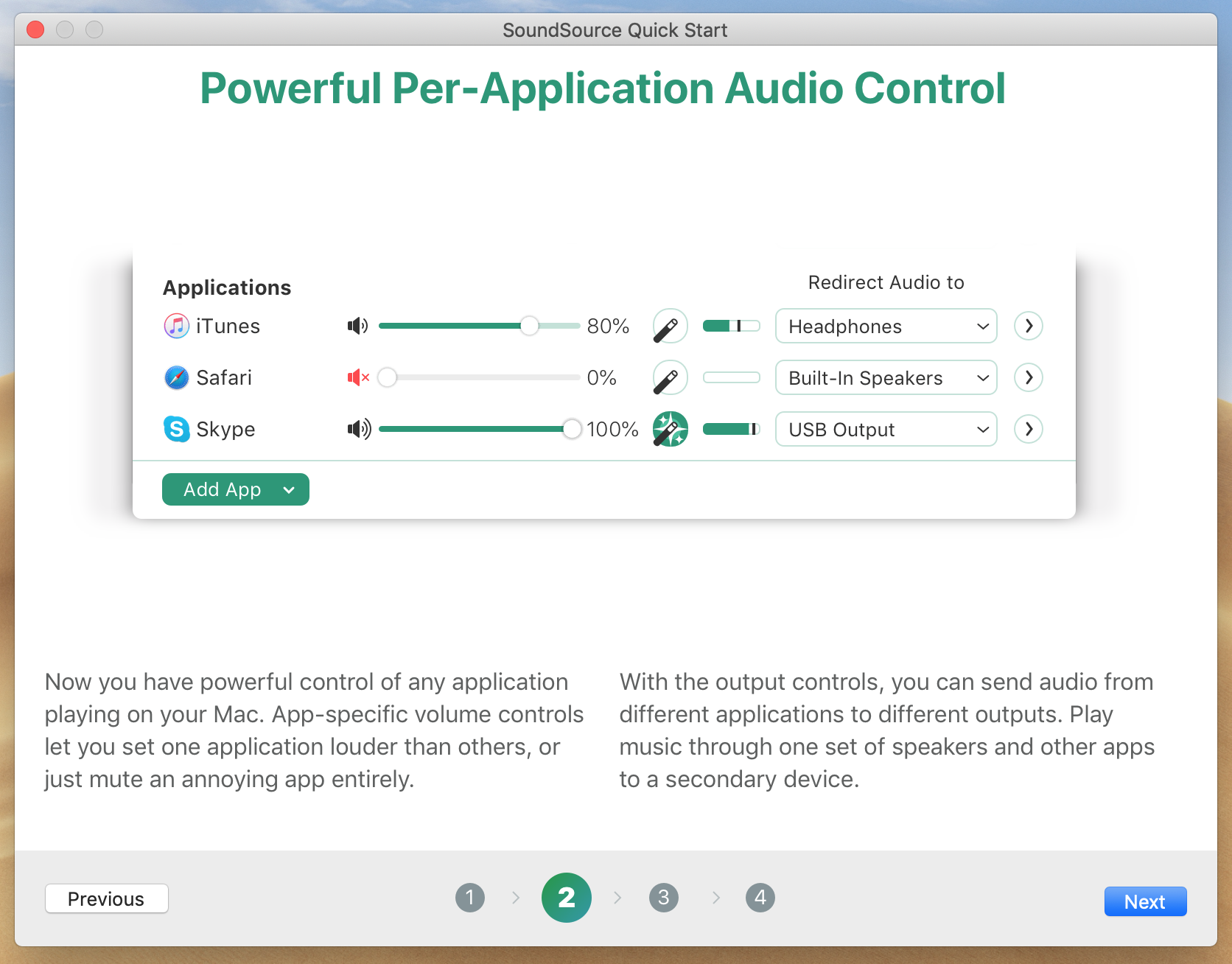This screenshot has height=964, width=1232.
Task: Mute Skype with its speaker icon
Action: [359, 429]
